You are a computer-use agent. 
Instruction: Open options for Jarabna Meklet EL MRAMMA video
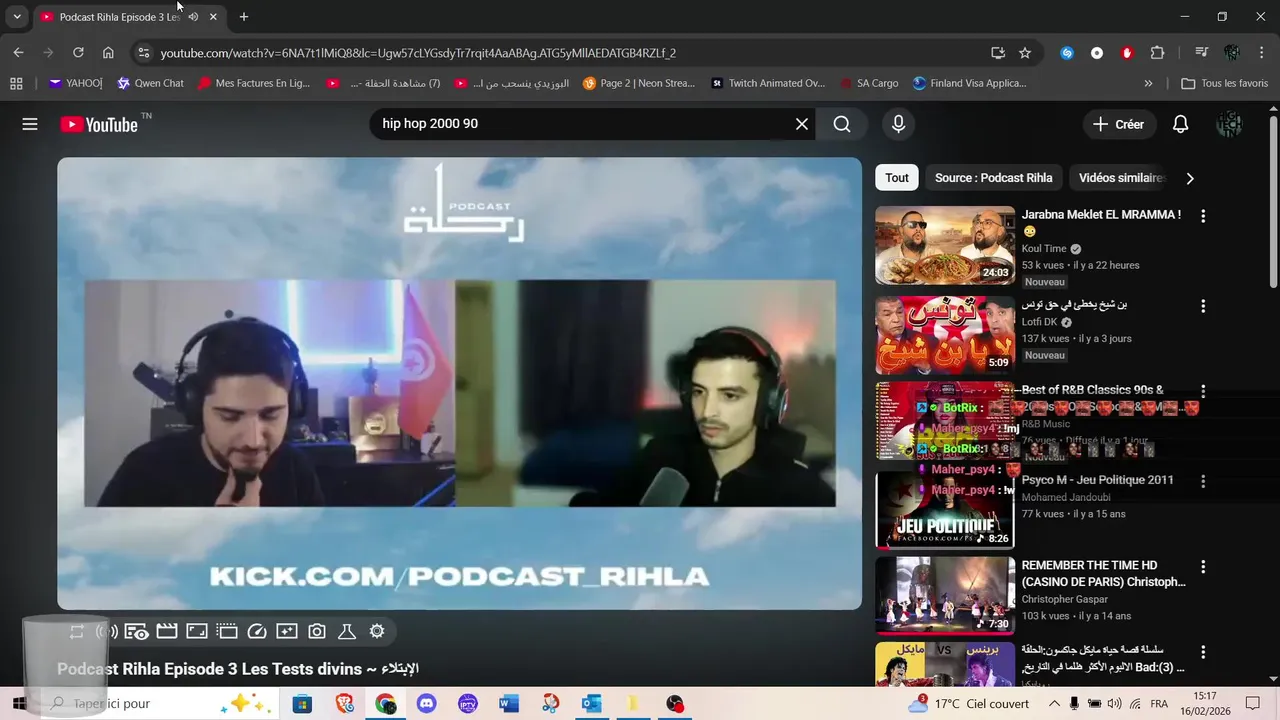click(x=1203, y=216)
